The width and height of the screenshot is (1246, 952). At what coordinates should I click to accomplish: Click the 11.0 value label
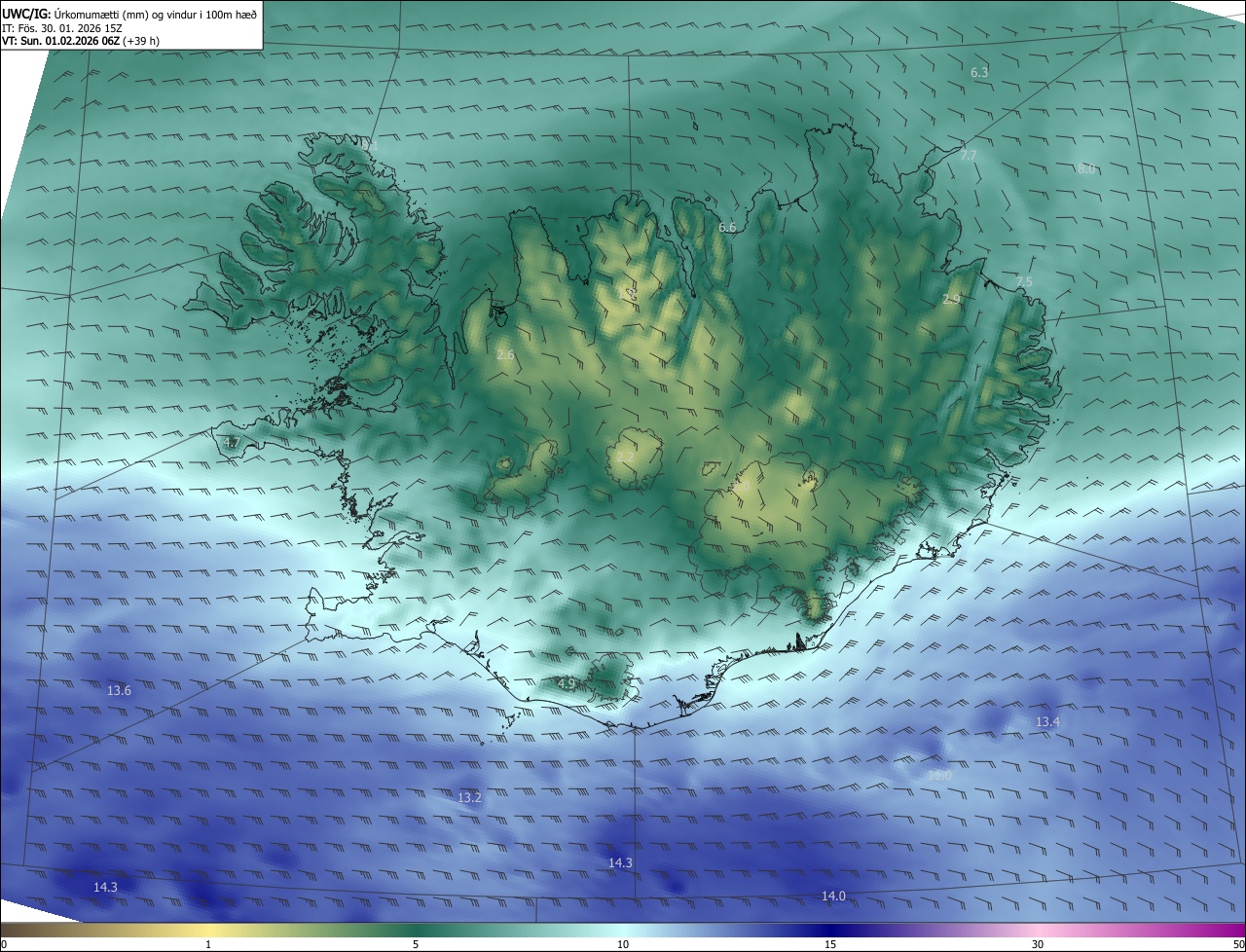[939, 776]
